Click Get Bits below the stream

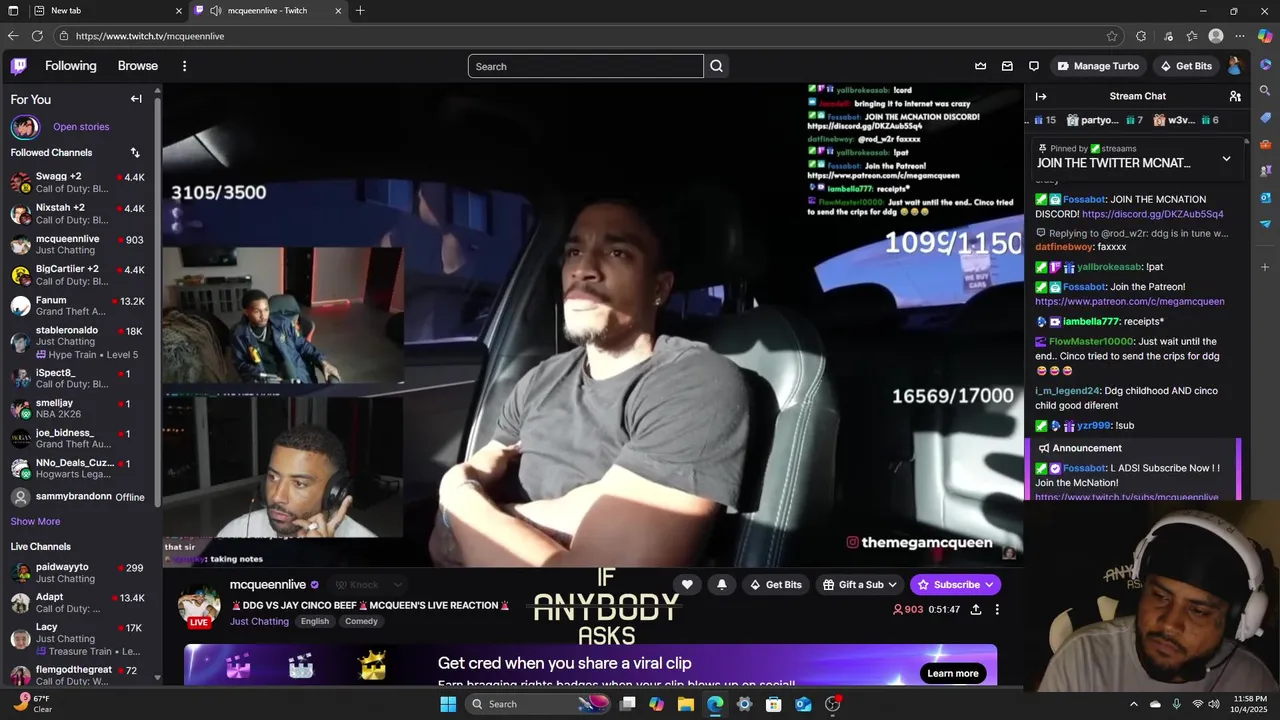[775, 585]
